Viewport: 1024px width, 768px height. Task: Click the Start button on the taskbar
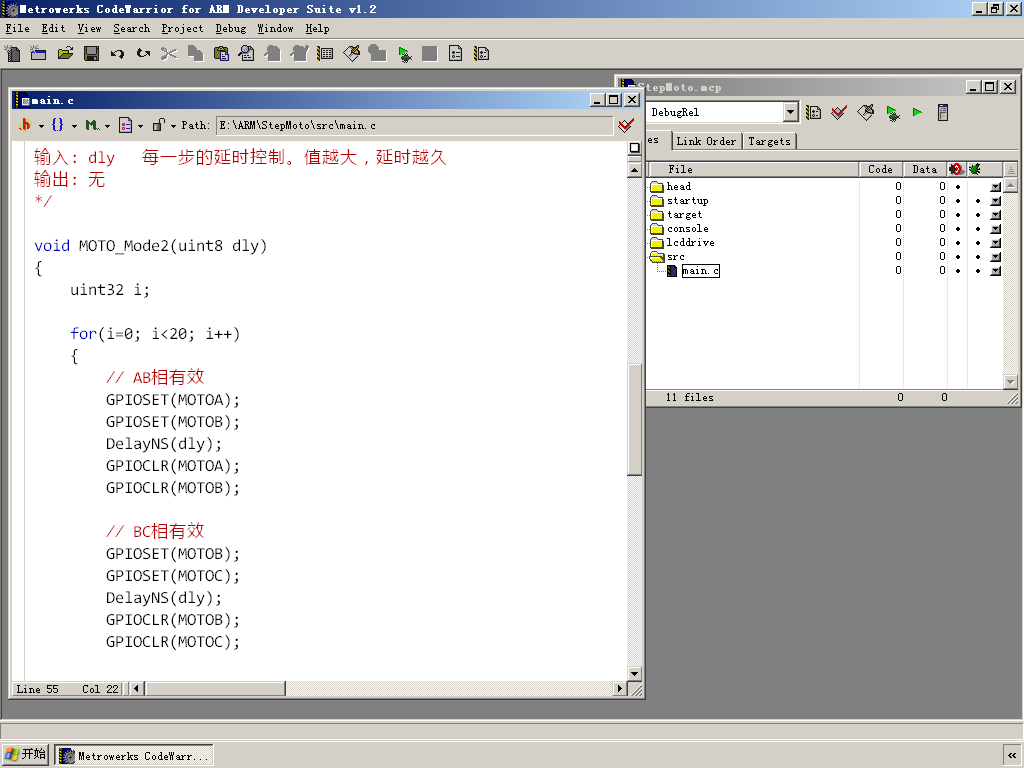[26, 754]
